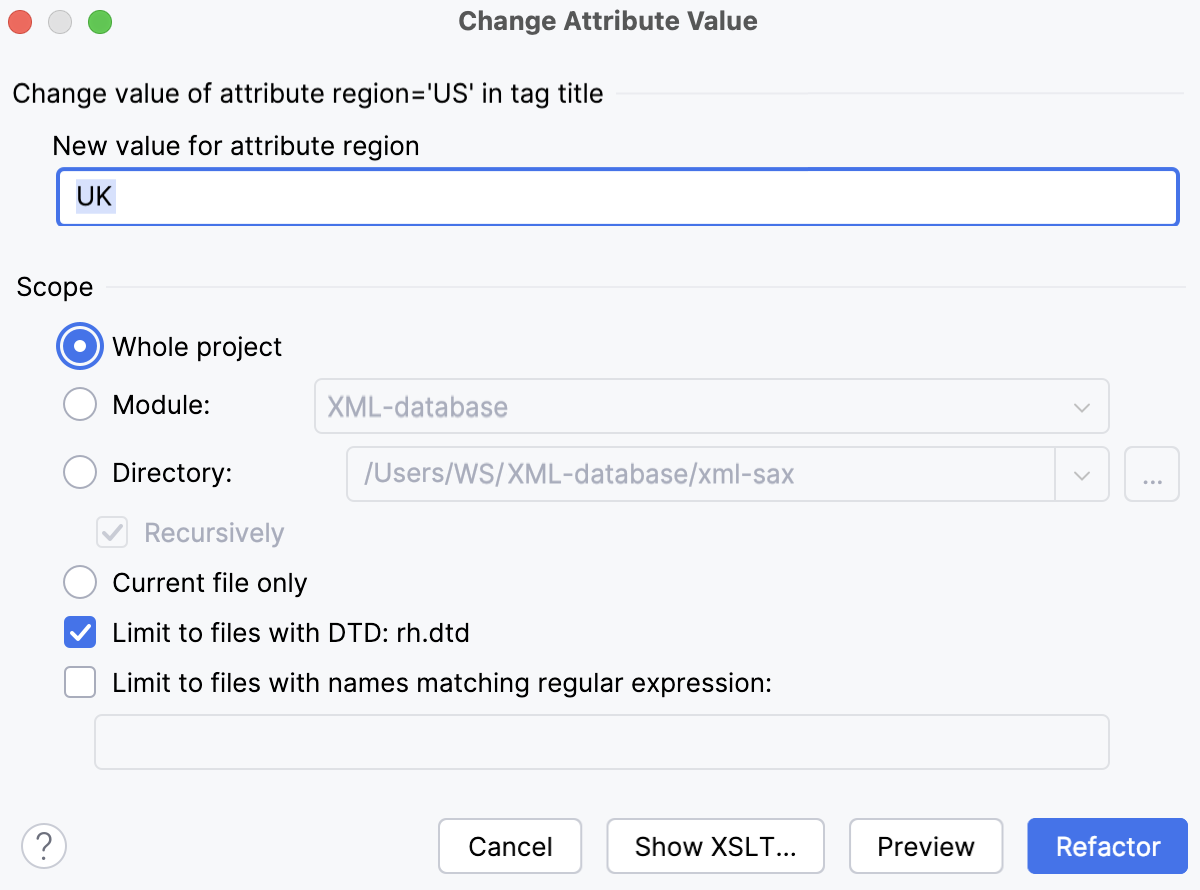Select the Module scope radio button
1200x890 pixels.
coord(79,404)
